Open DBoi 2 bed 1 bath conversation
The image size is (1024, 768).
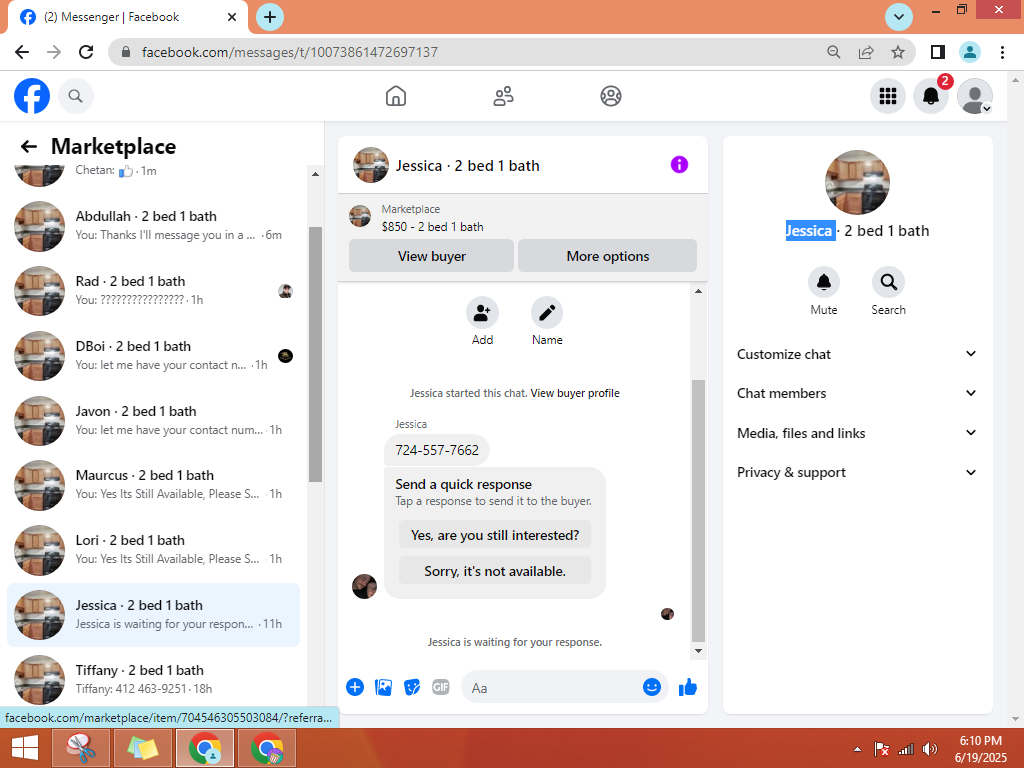click(153, 356)
